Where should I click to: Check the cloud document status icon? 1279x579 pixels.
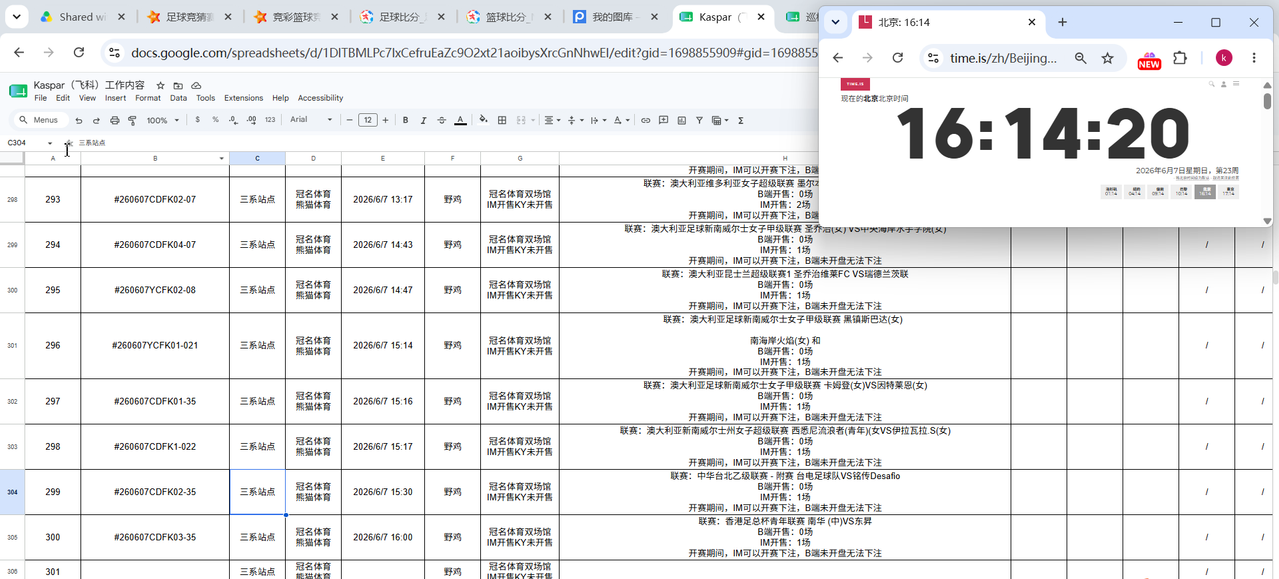coord(196,86)
